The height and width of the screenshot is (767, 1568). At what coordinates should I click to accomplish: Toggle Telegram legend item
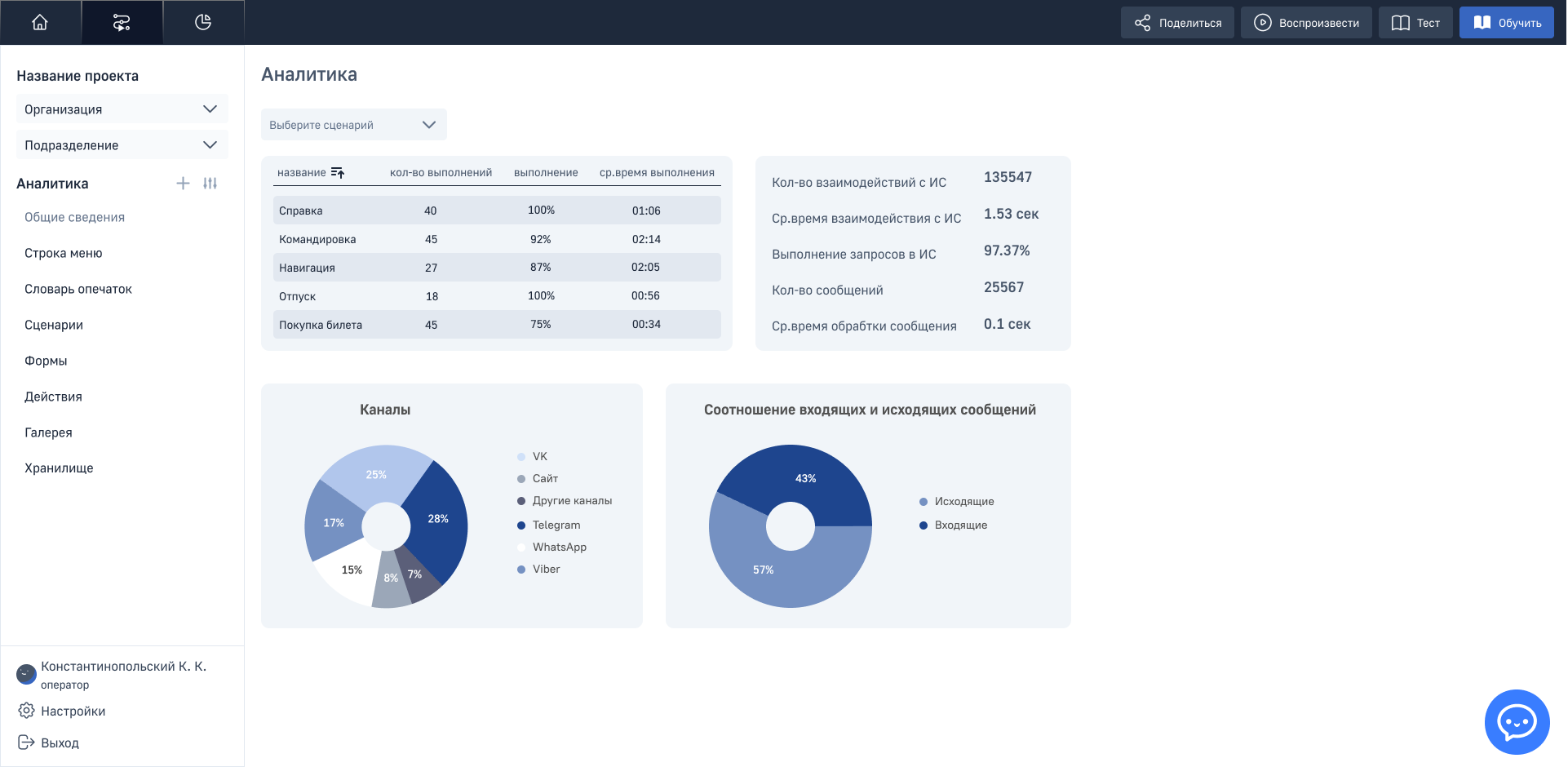[548, 525]
